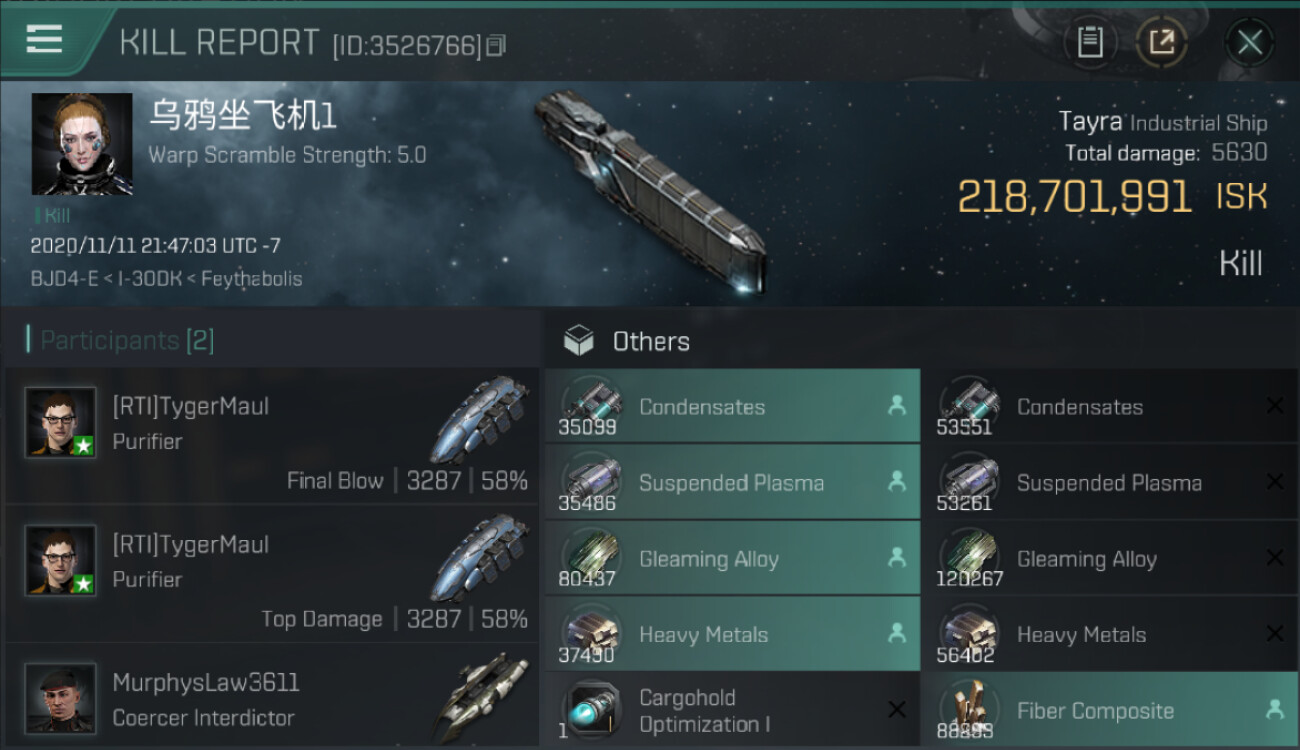Close the kill report window
The width and height of the screenshot is (1300, 750).
1249,42
